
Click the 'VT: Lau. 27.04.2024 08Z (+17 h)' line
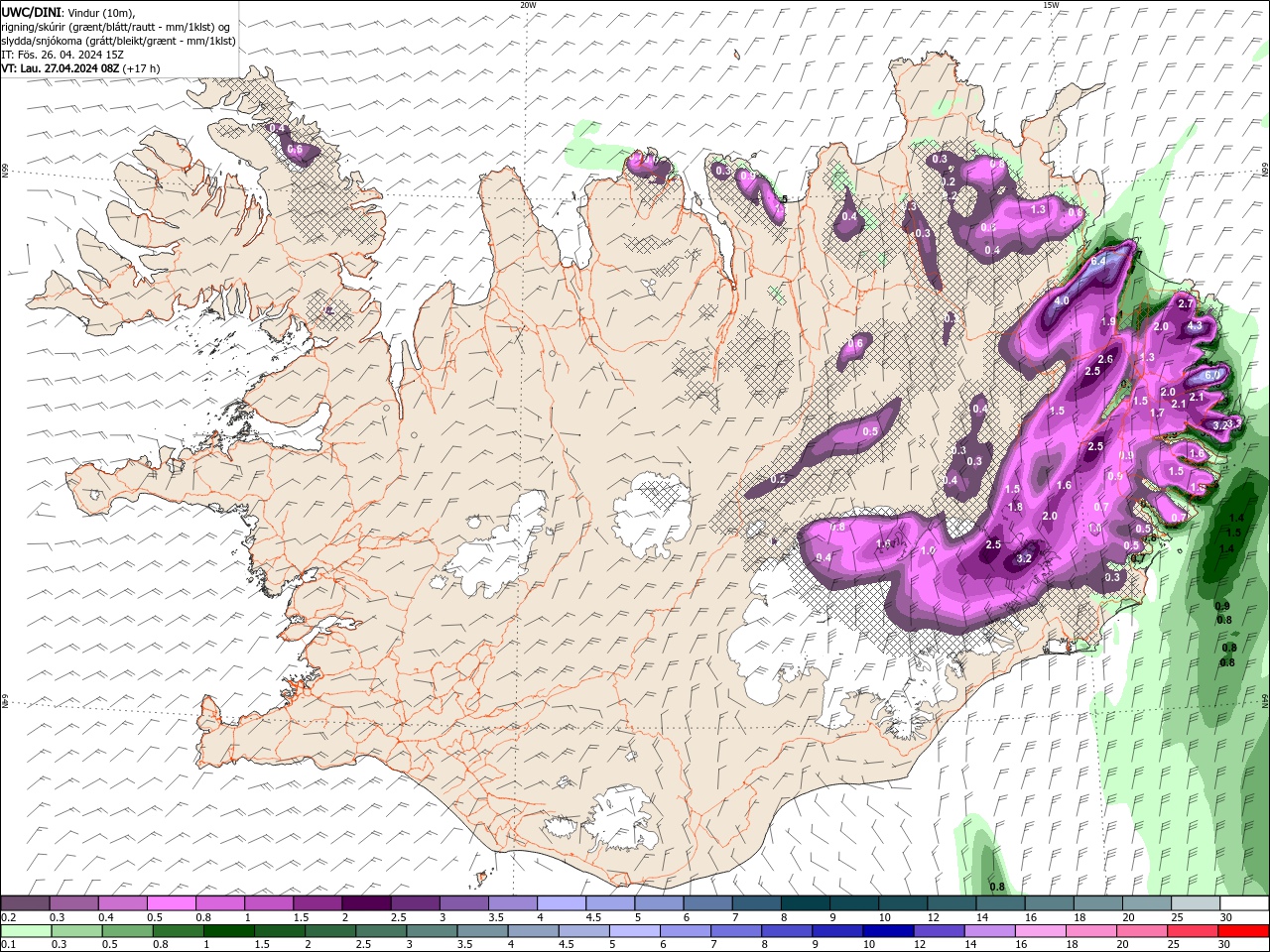click(80, 68)
